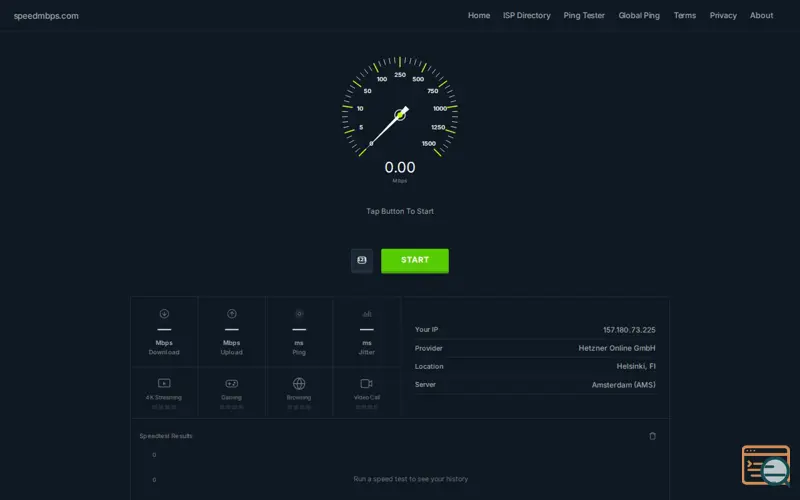Open the Home nav link
The image size is (800, 500).
coord(479,15)
